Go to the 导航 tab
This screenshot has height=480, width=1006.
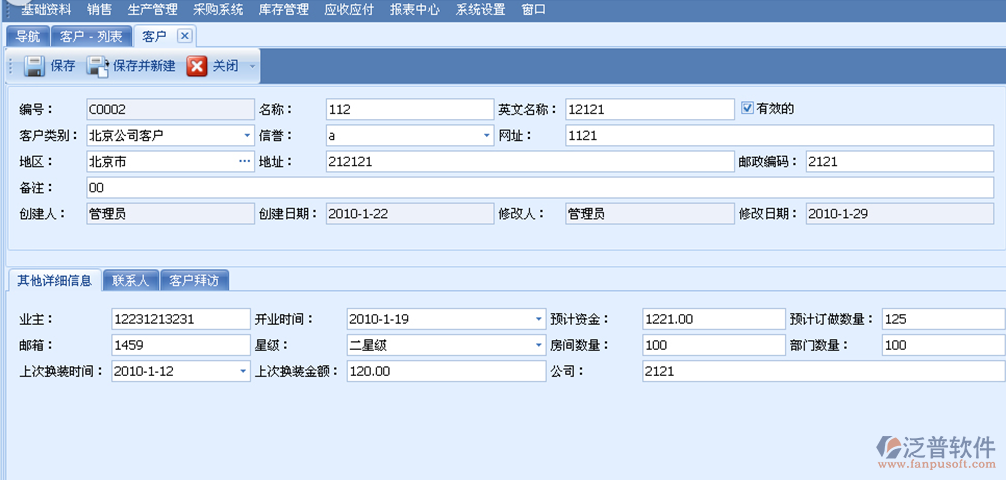[28, 37]
